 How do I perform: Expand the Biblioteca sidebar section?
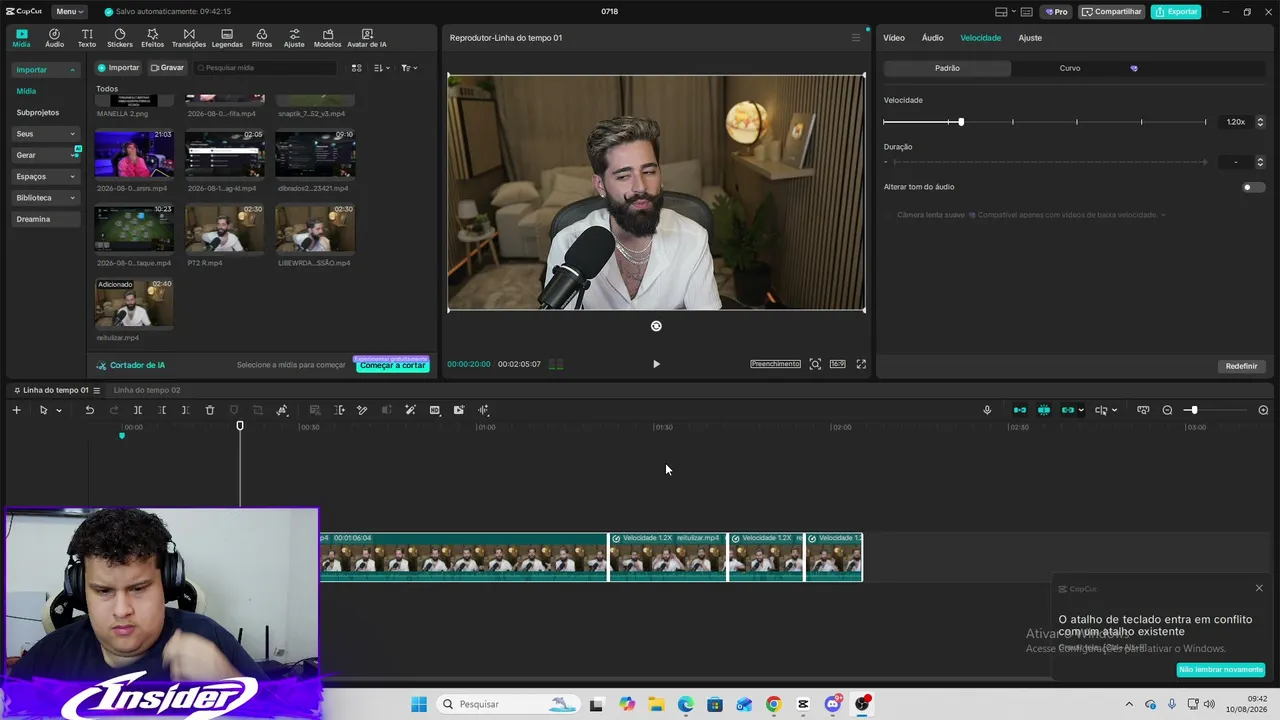pyautogui.click(x=72, y=198)
